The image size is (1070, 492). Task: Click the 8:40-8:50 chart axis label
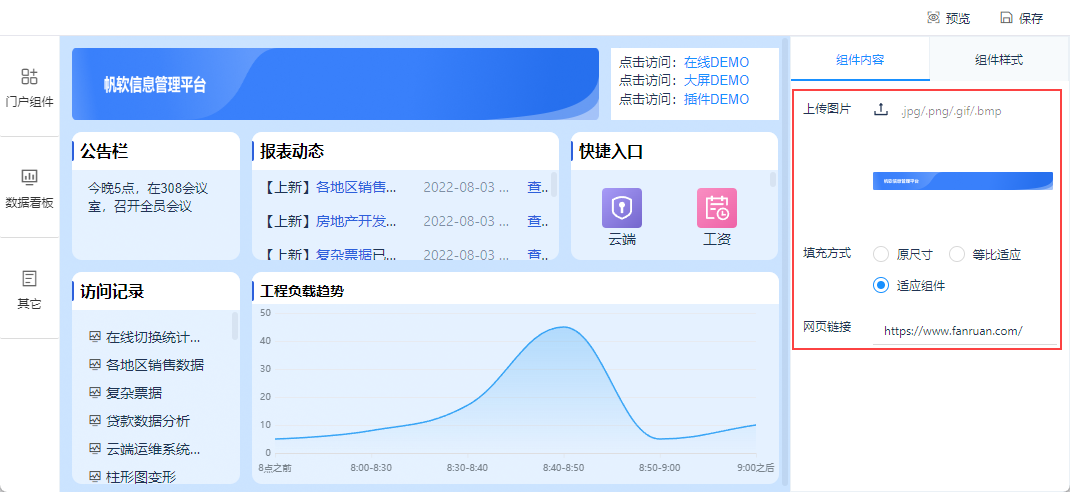(564, 467)
